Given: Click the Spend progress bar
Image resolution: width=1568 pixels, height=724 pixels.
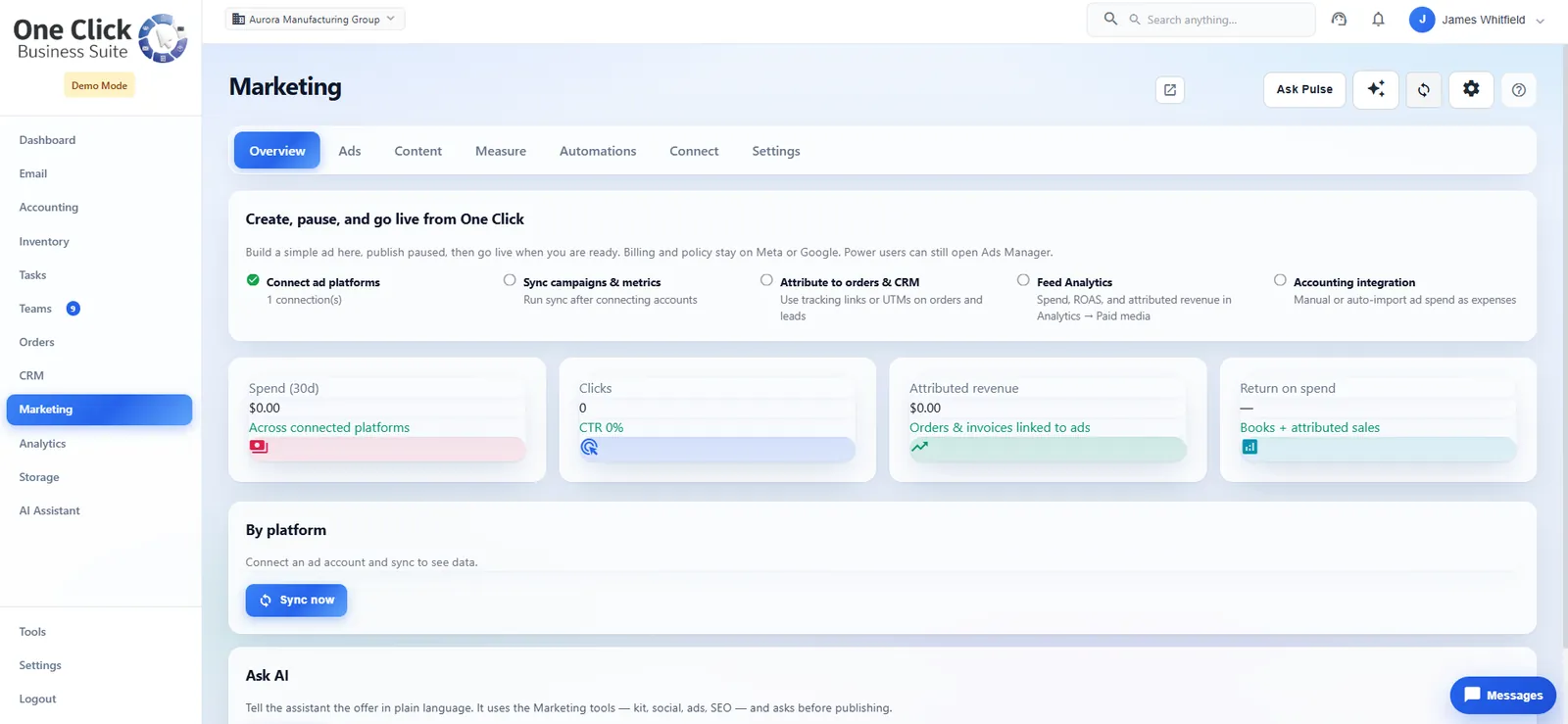Looking at the screenshot, I should coord(387,448).
